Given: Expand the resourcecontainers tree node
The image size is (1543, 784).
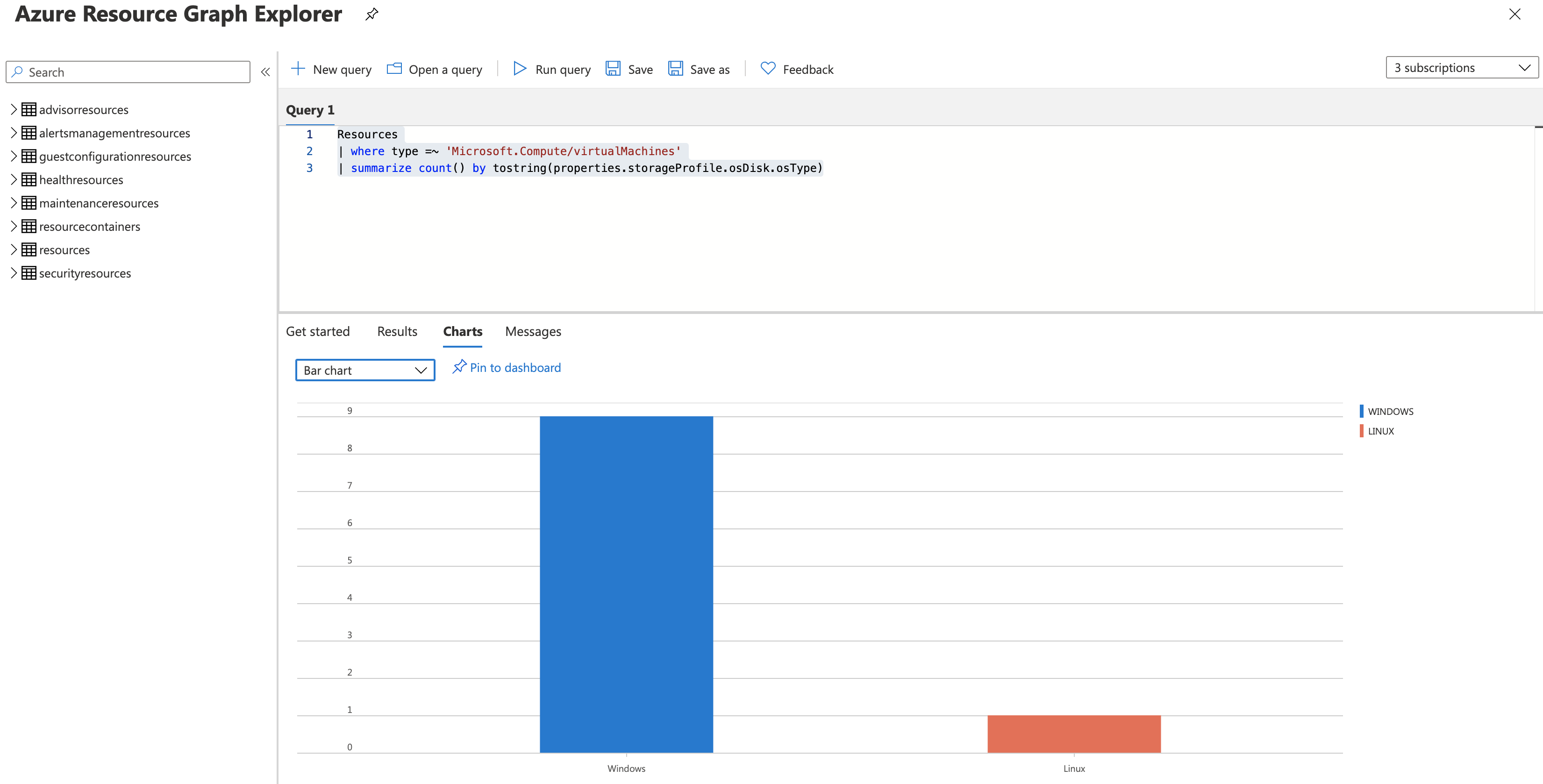Looking at the screenshot, I should tap(13, 226).
